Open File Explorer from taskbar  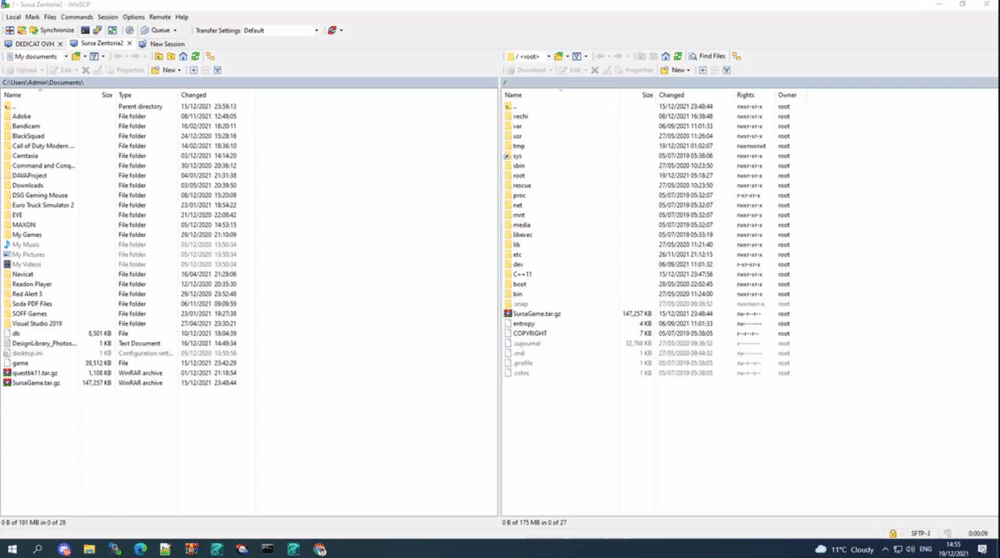(89, 548)
